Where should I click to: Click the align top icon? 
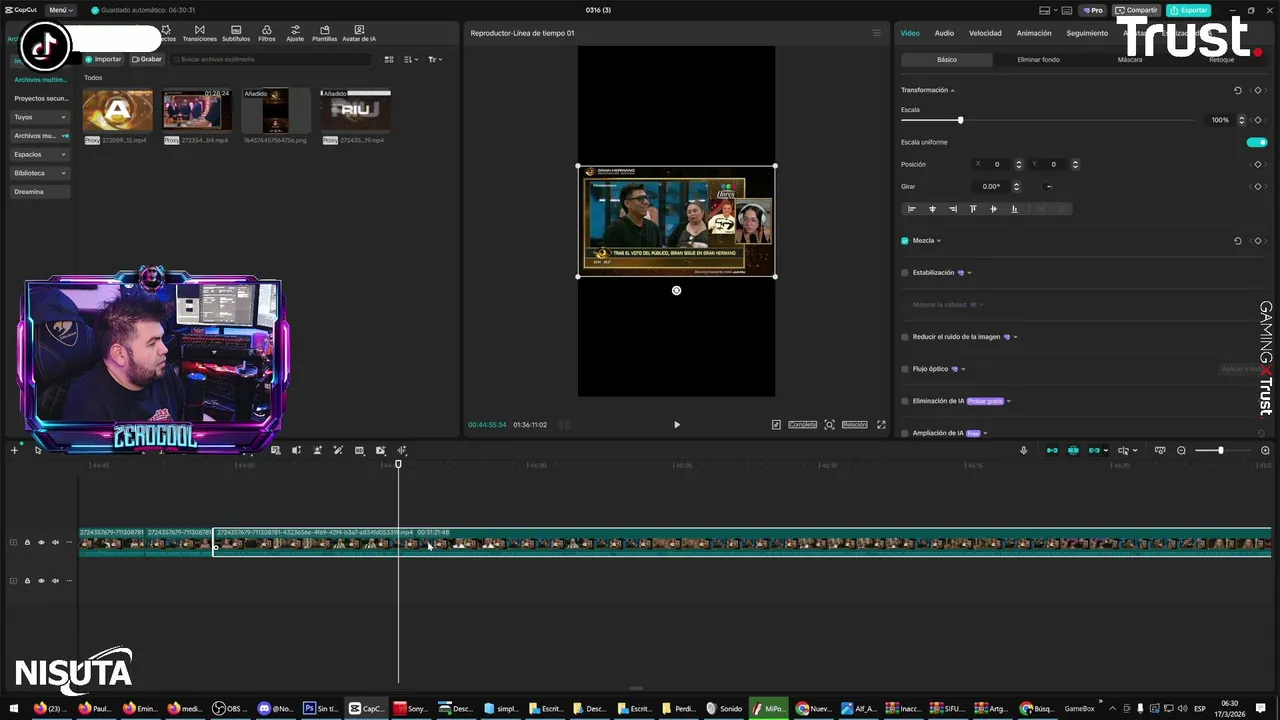[x=973, y=209]
